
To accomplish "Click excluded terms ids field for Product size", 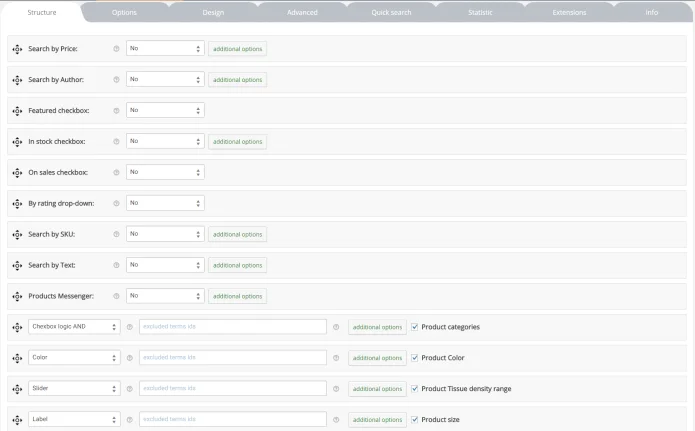I will [232, 420].
